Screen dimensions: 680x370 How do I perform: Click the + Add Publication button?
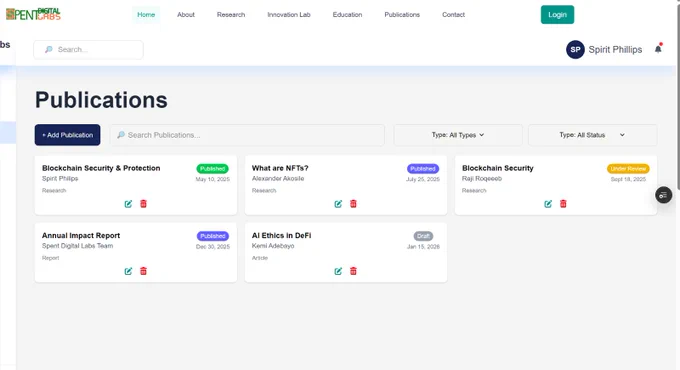tap(67, 135)
